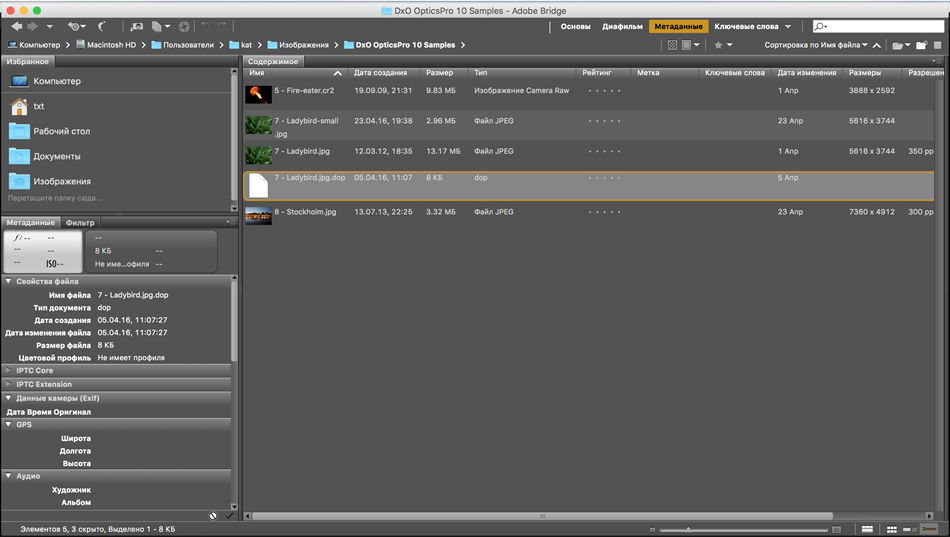Select the 8 - Stockholm.jpg thumbnail
Screen dimensions: 950x537
(x=258, y=216)
